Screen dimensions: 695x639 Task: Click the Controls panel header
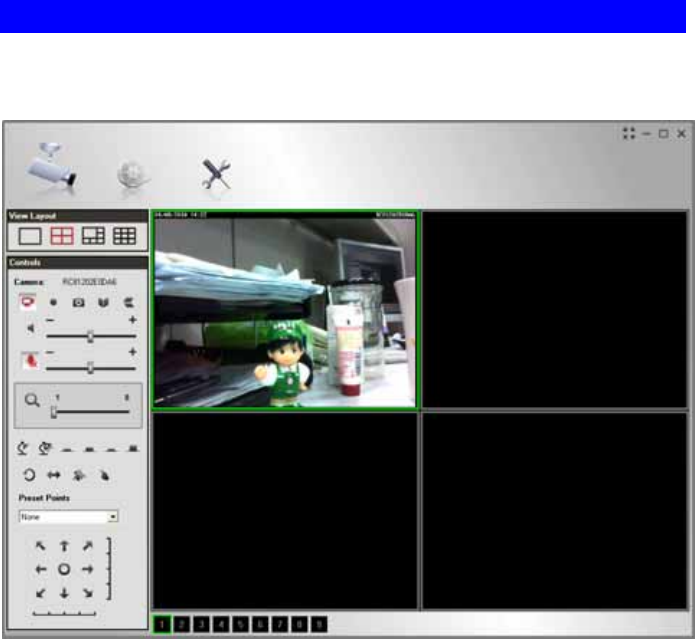[x=78, y=262]
